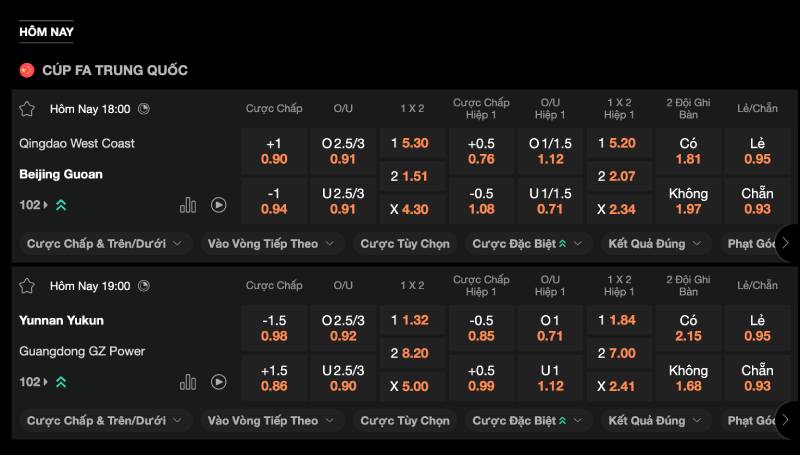The image size is (800, 455).
Task: Open first match's Cược Chấp & Trên/Dưới dropdown
Action: pyautogui.click(x=104, y=243)
